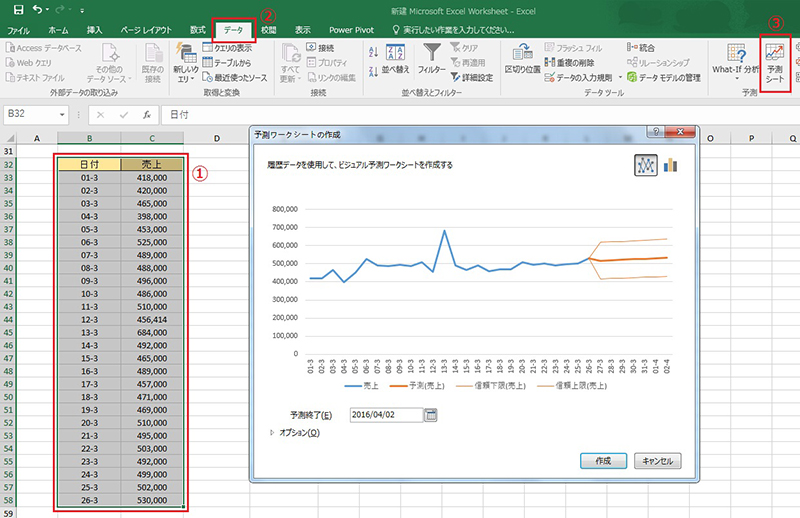The image size is (800, 518).
Task: Click the 実行したい作業 search box
Action: [x=453, y=30]
